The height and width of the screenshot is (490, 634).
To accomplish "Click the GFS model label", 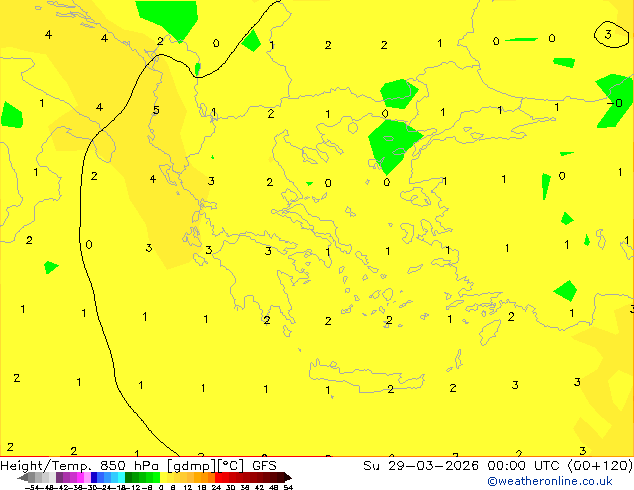I will tap(264, 466).
